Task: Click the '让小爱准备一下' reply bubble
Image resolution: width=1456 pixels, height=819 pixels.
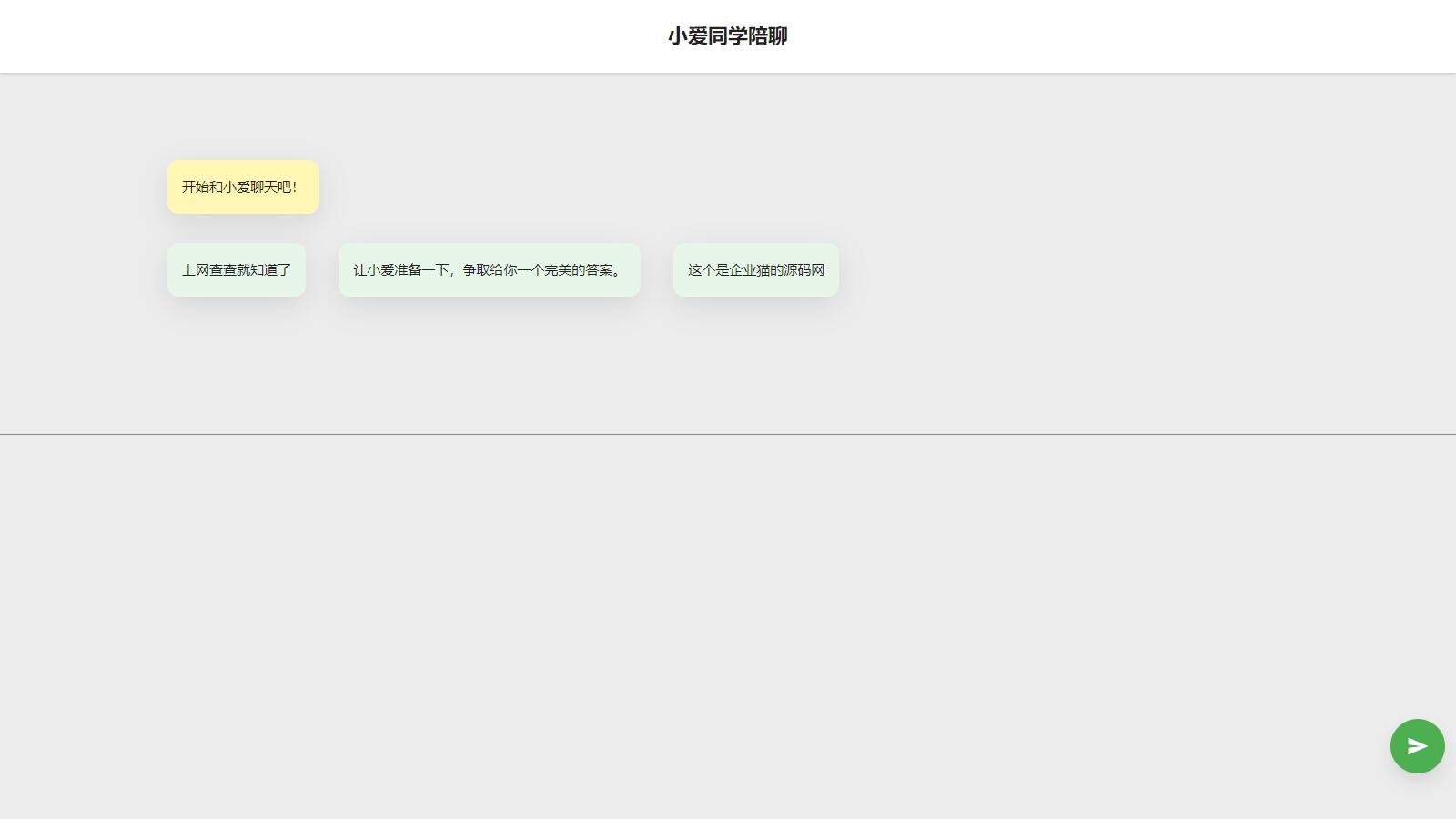Action: tap(489, 270)
